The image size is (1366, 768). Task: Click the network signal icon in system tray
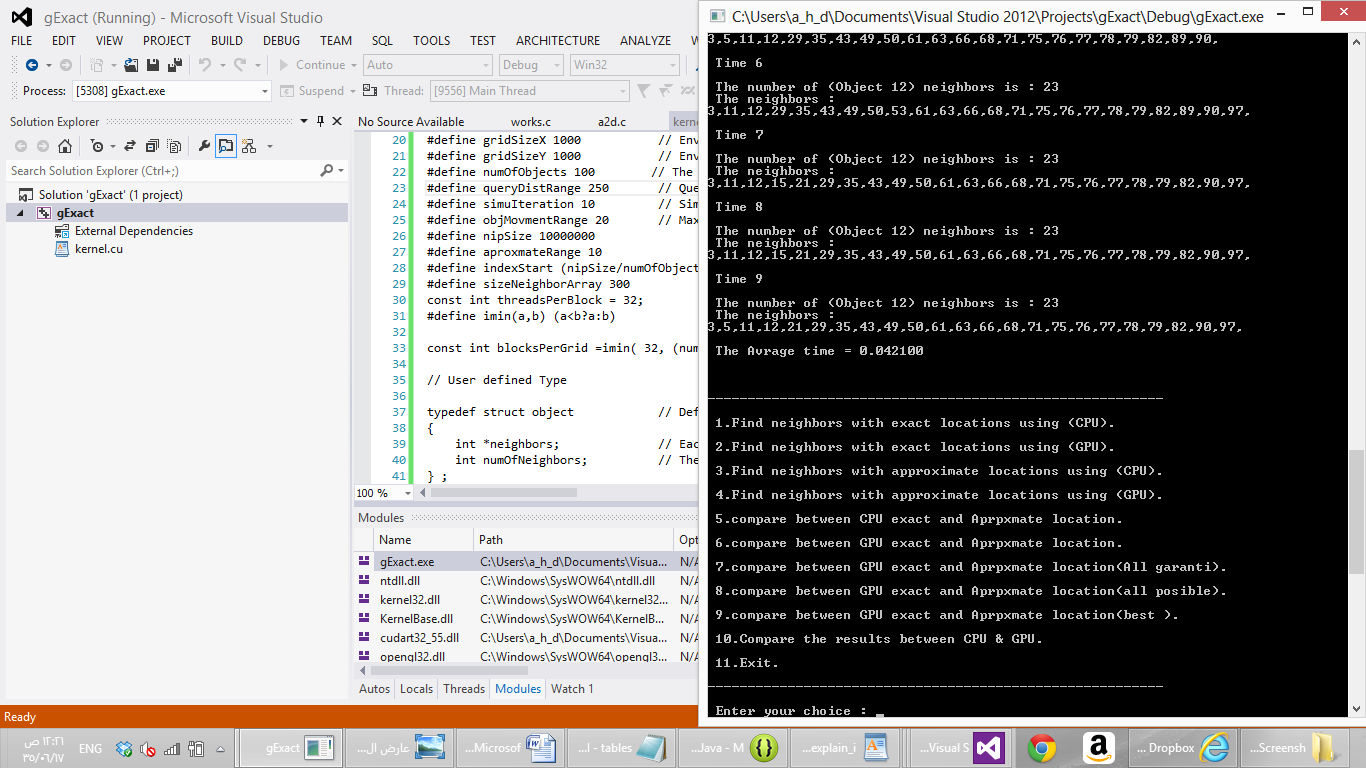pos(171,749)
